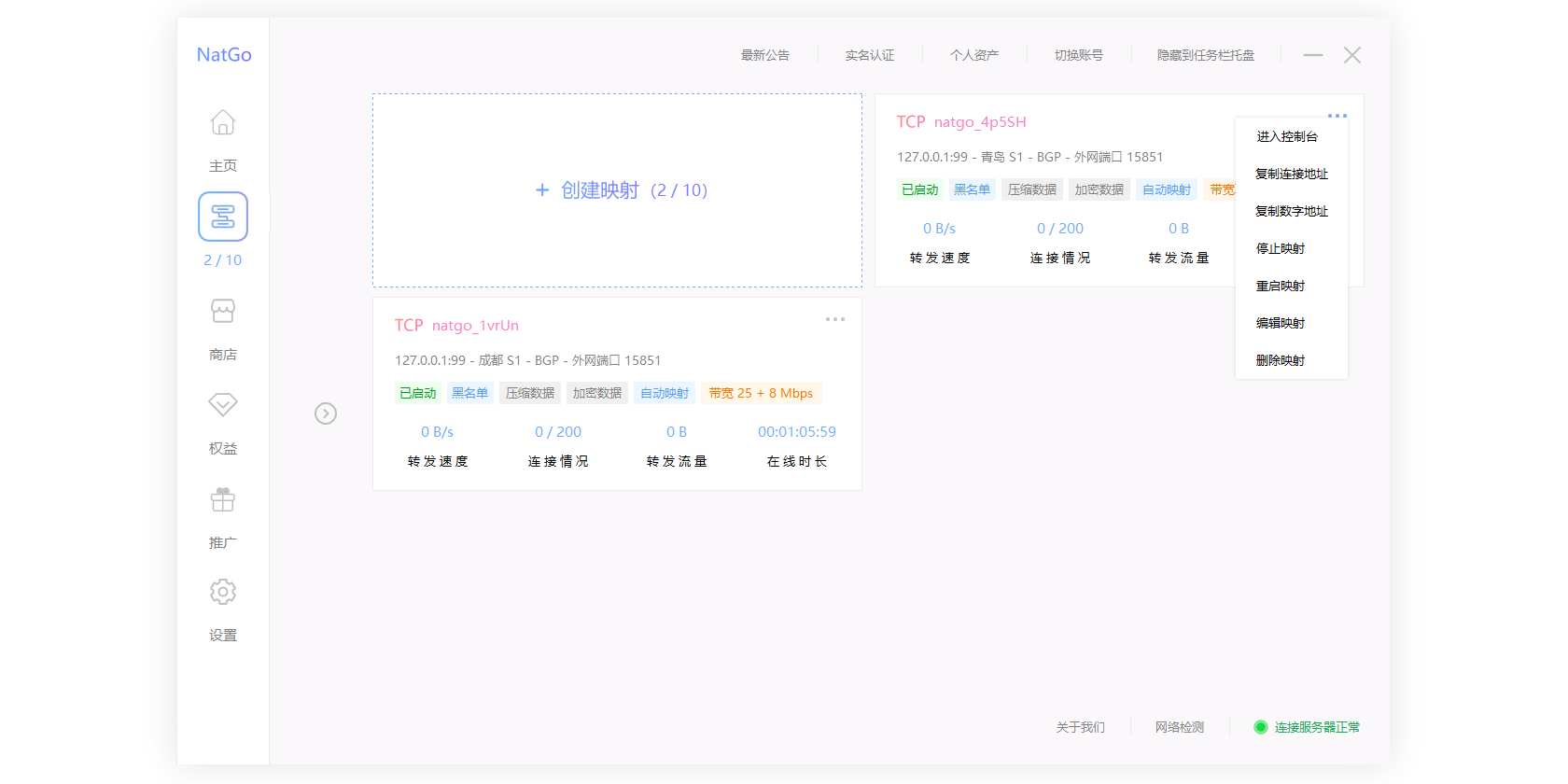Image resolution: width=1568 pixels, height=784 pixels.
Task: Select the mapping list icon in sidebar
Action: tap(222, 217)
